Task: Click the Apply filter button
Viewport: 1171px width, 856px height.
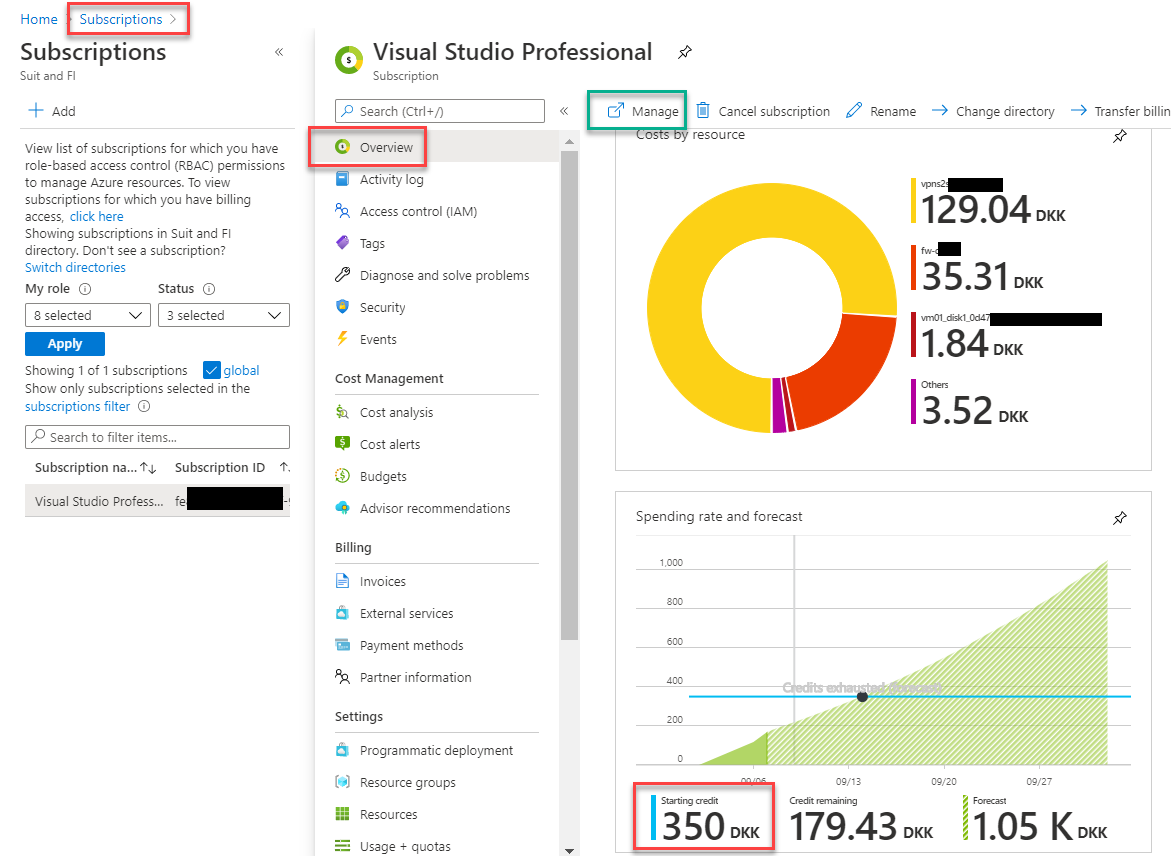Action: coord(64,343)
